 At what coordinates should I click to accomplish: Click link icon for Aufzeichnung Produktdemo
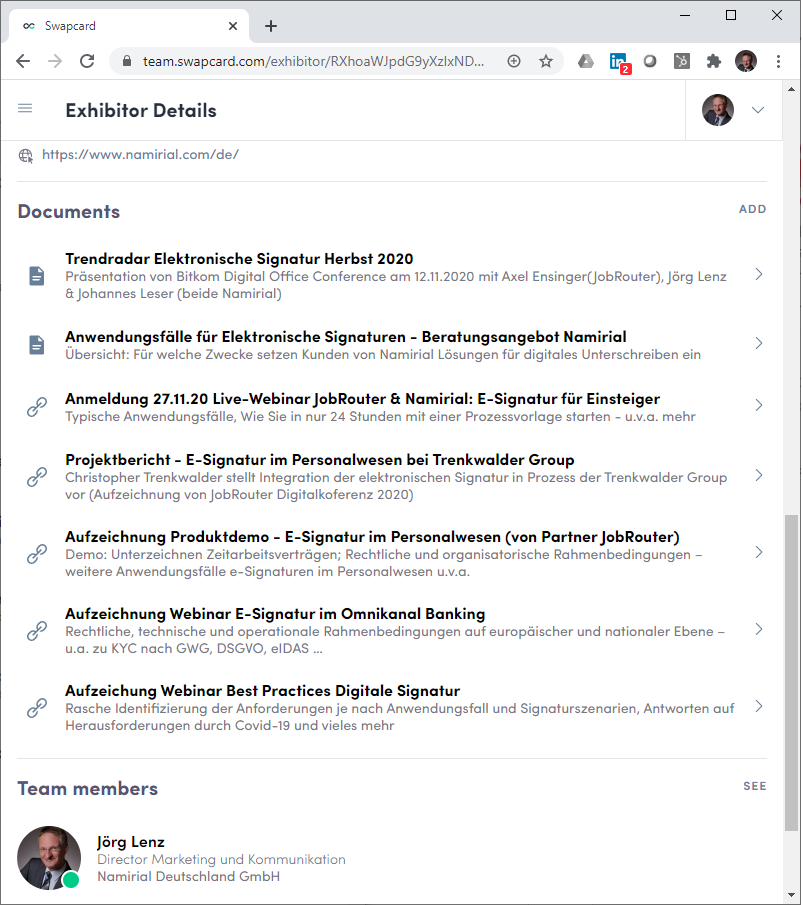pos(37,554)
